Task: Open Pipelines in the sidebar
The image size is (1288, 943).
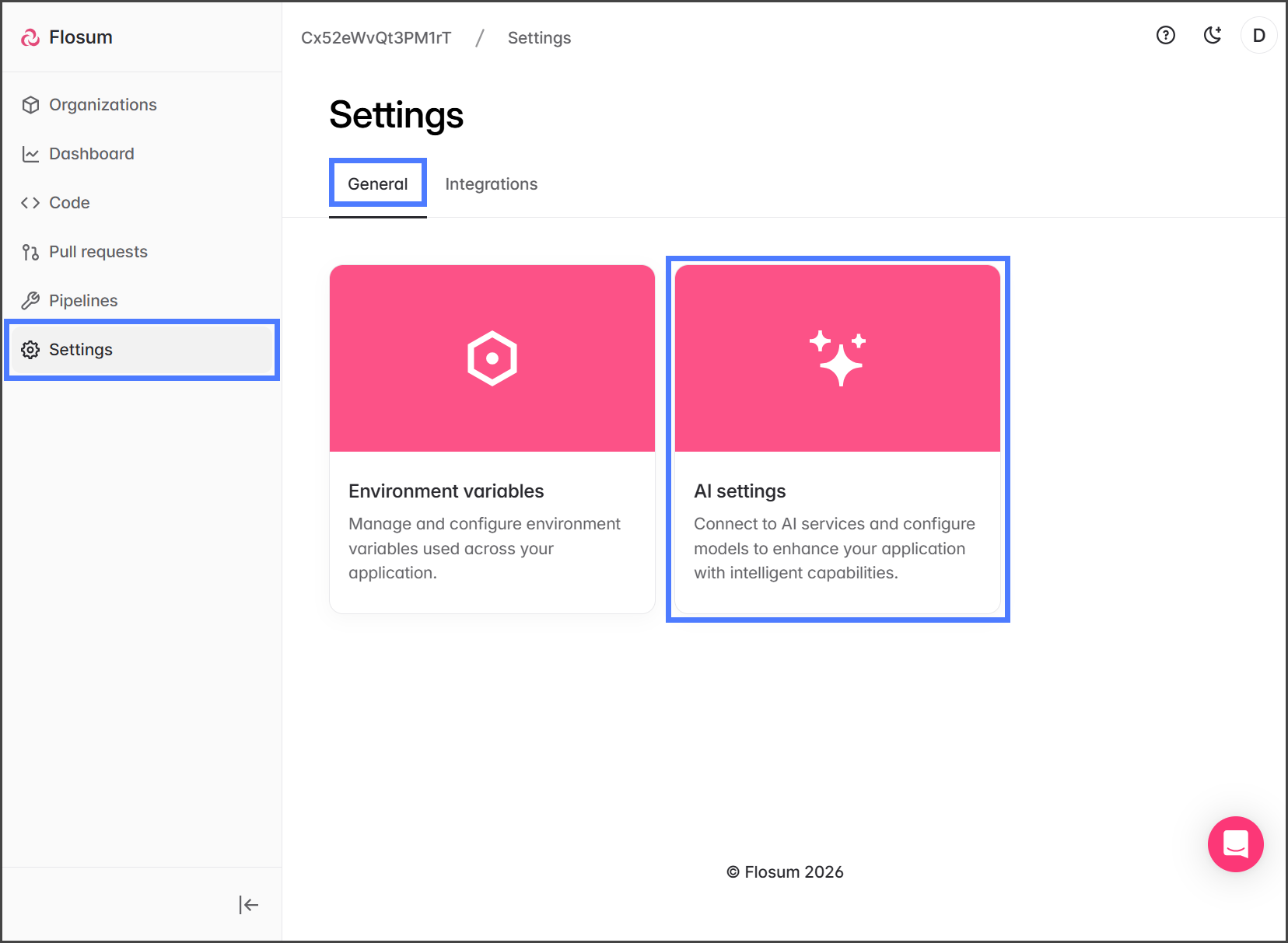Action: click(83, 301)
